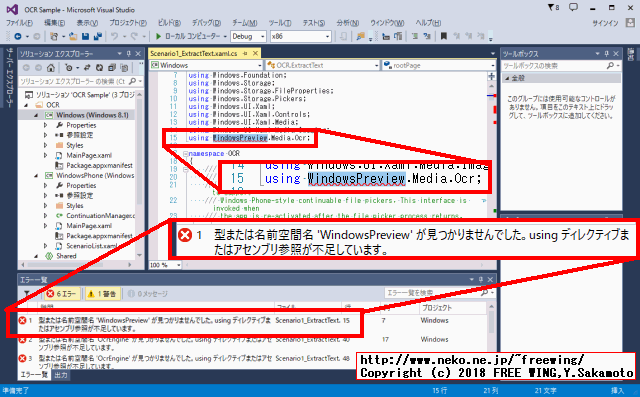Open the x86 platform dropdown
This screenshot has height=397, width=640.
(300, 36)
